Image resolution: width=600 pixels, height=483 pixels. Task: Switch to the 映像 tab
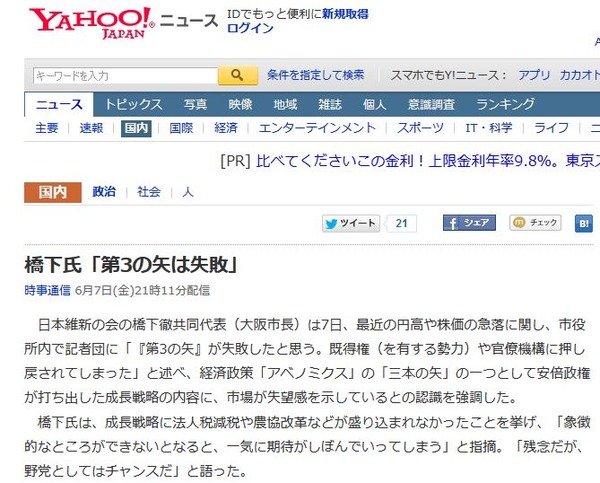240,104
